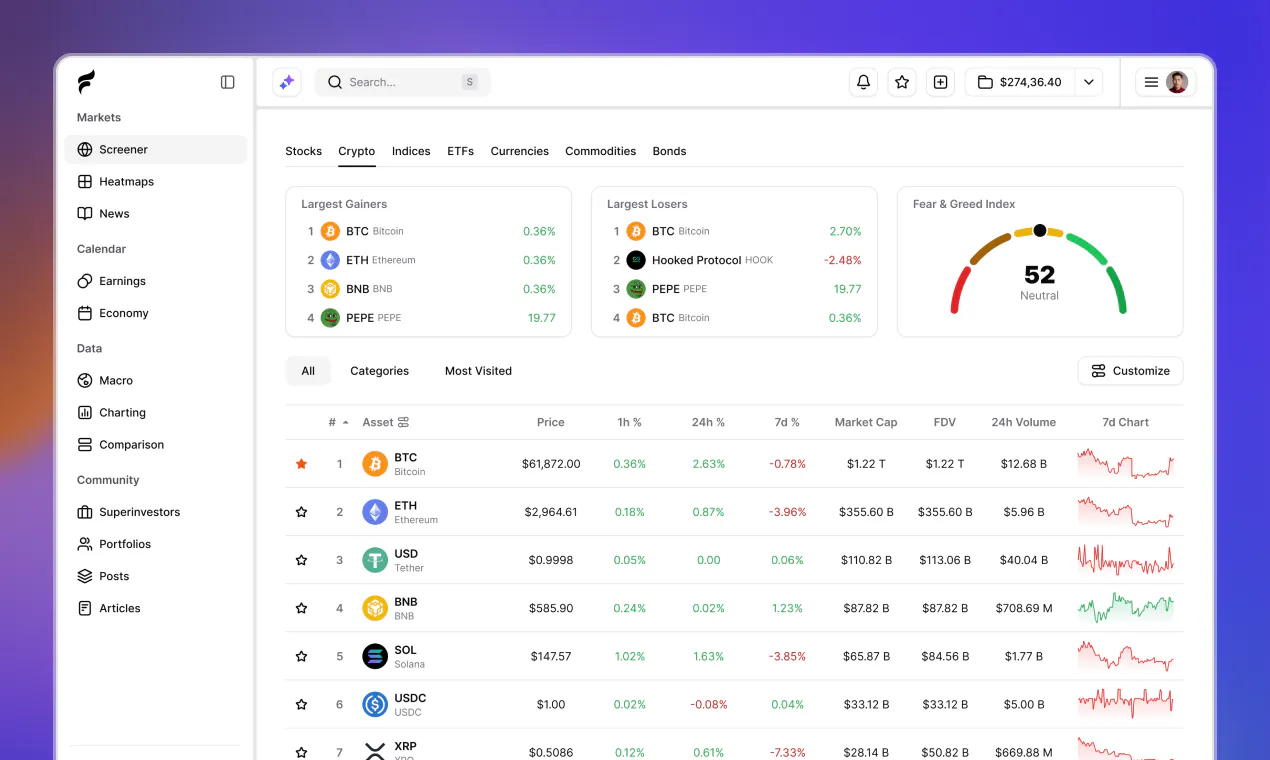Switch to ETFs tab
Screen dimensions: 1270x760
460,151
